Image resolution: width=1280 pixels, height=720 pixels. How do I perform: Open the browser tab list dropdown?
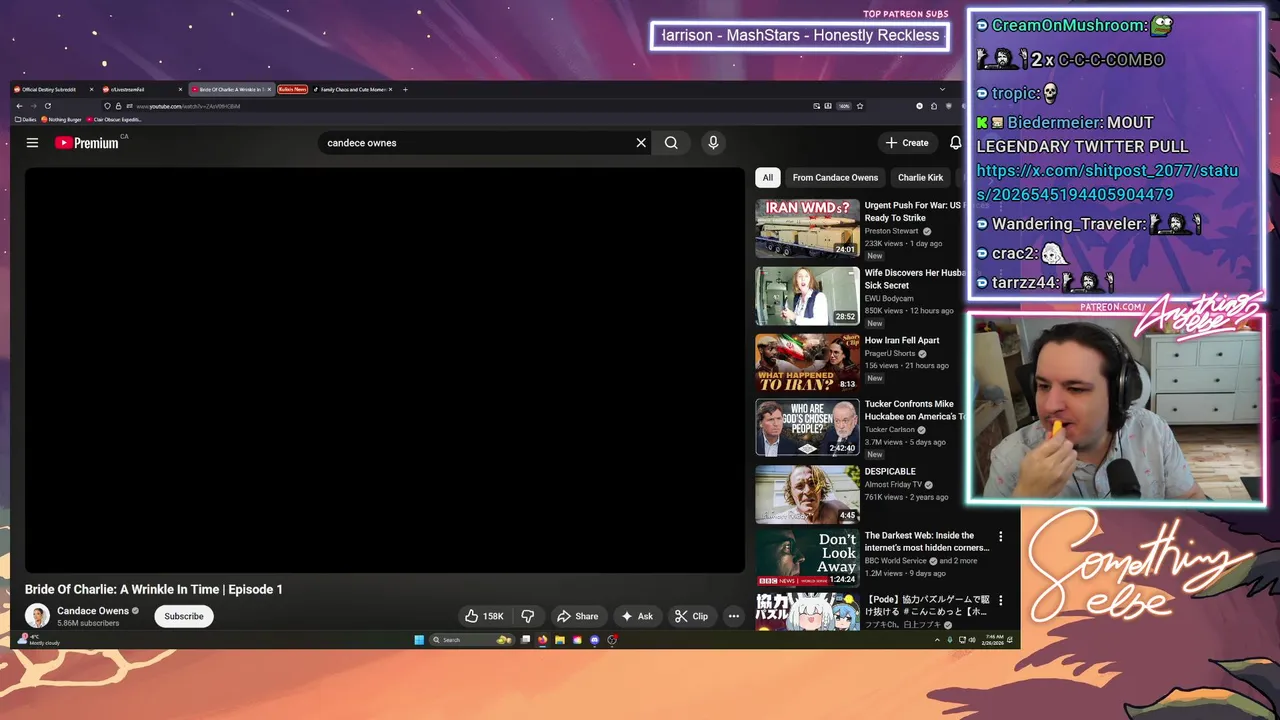pyautogui.click(x=942, y=90)
